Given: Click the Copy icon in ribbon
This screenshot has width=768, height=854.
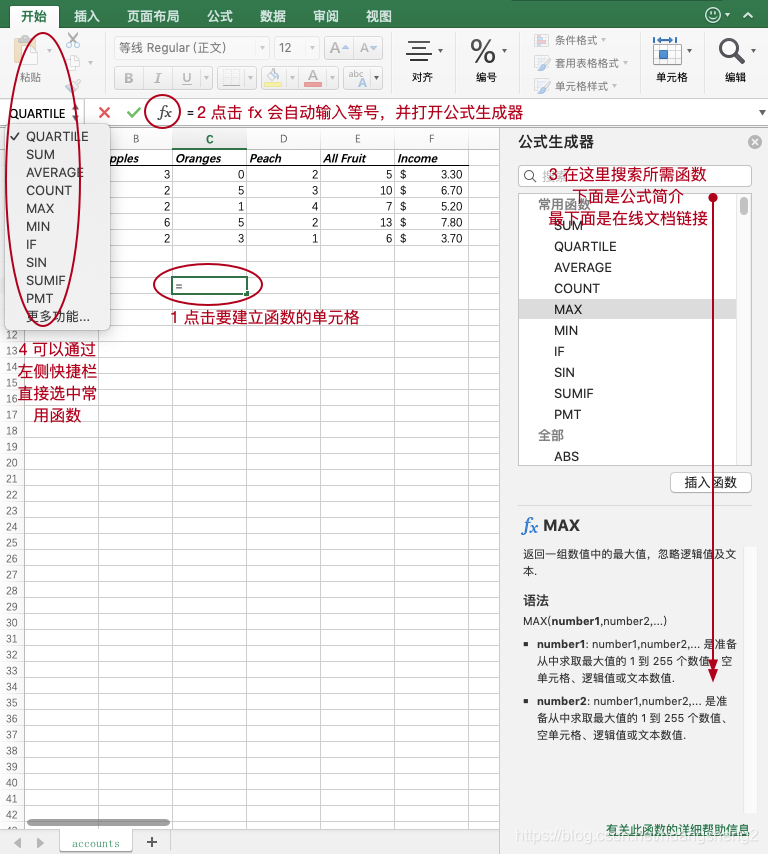Looking at the screenshot, I should [x=74, y=62].
